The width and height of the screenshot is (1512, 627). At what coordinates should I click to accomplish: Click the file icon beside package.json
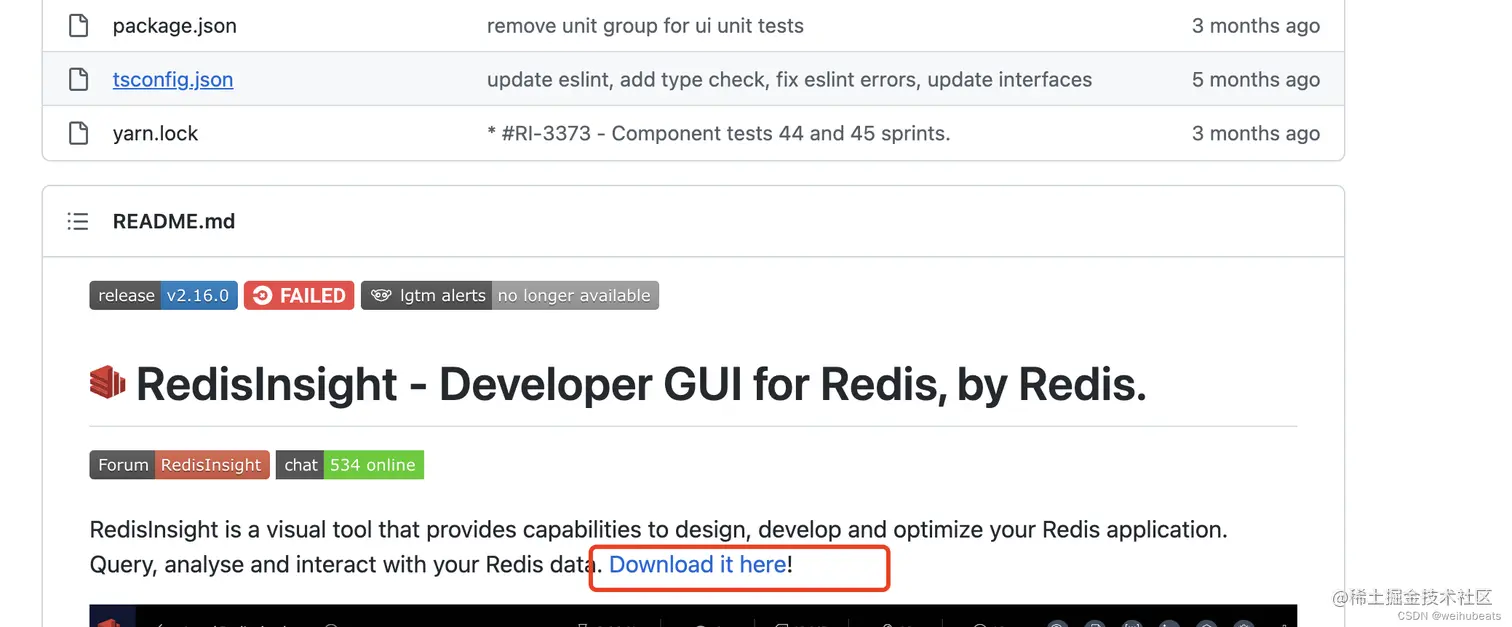[78, 26]
